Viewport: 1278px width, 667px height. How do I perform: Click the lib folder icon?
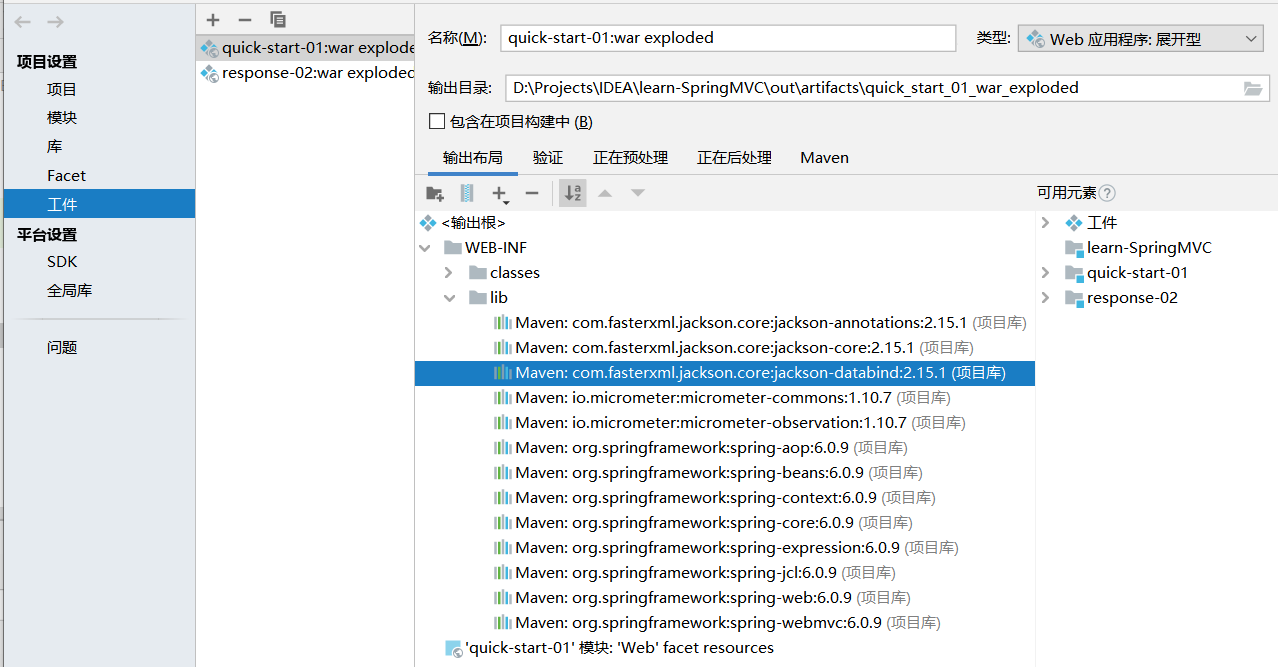(x=477, y=298)
